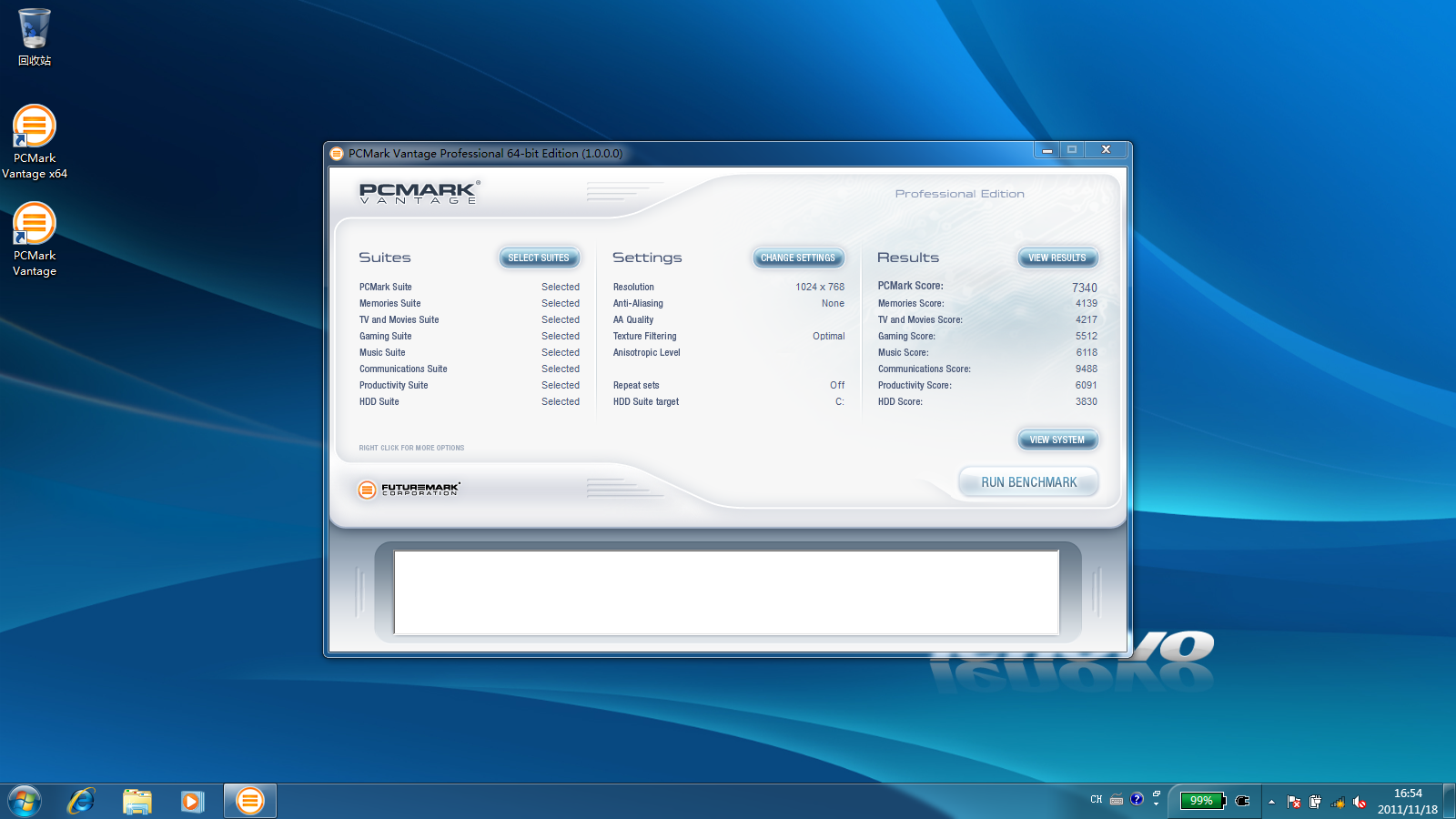This screenshot has width=1456, height=819.
Task: Select the 32-bit PCMark Vantage desktop shortcut
Action: point(35,240)
